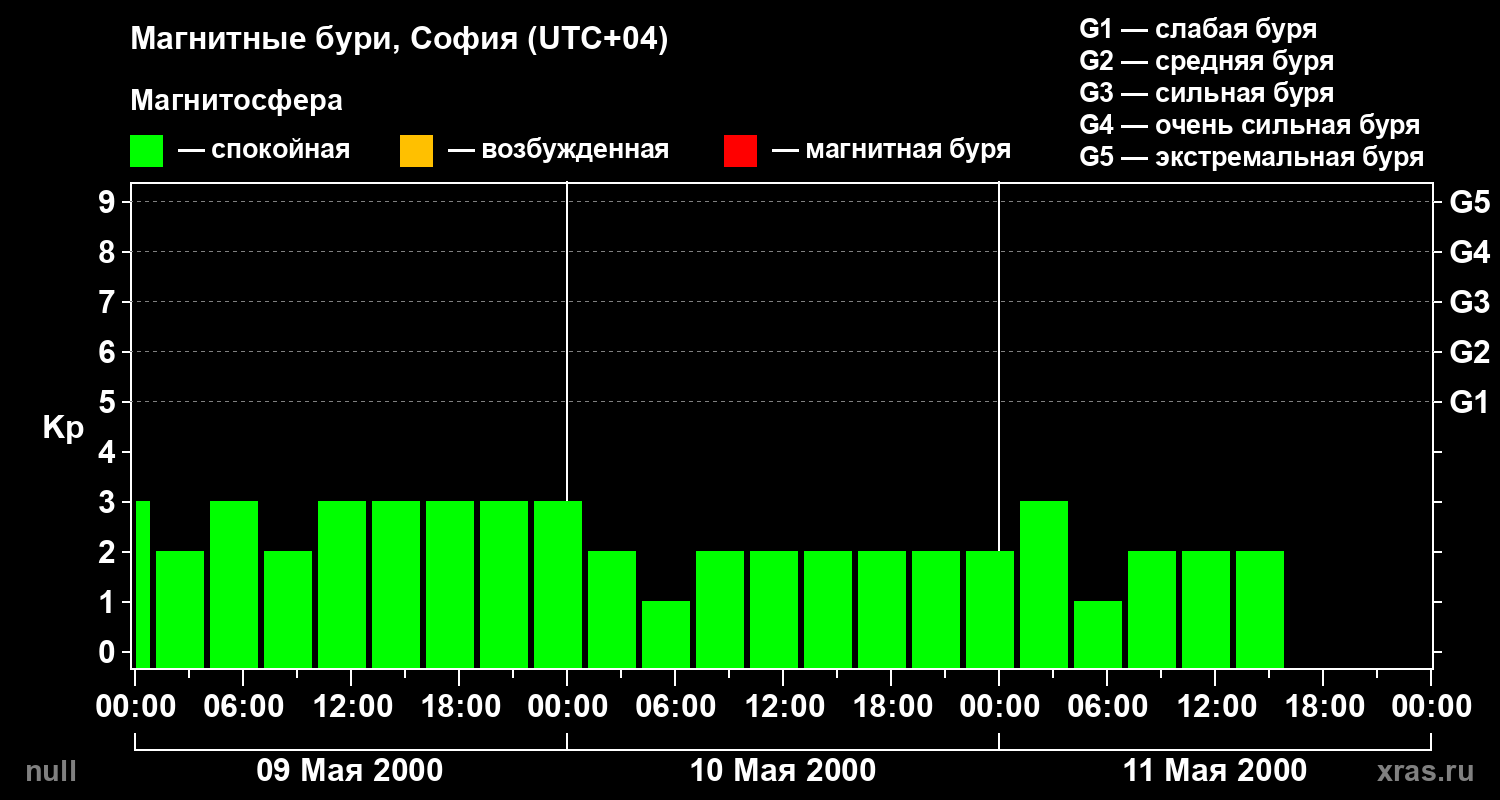Click the 'null' text in bottom corner
Image resolution: width=1500 pixels, height=800 pixels.
tap(50, 771)
